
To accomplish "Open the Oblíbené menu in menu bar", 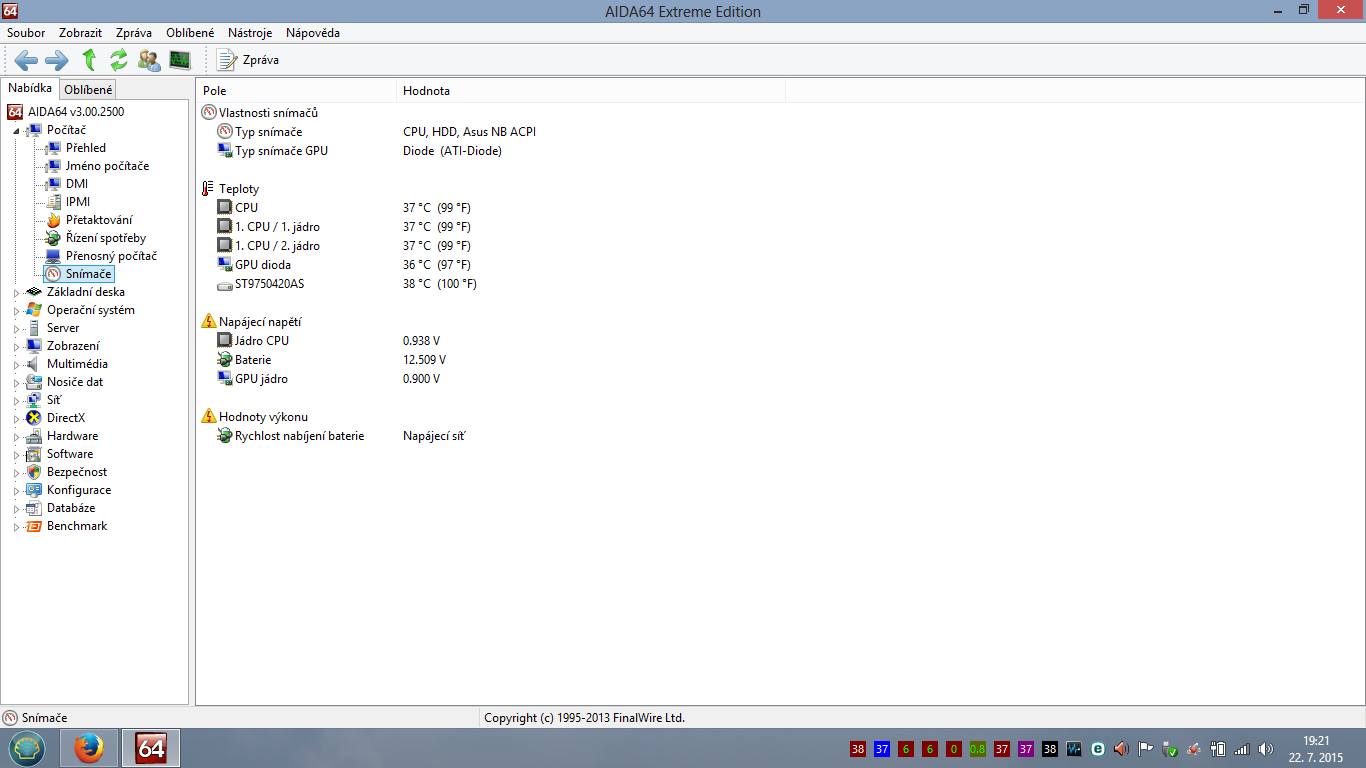I will click(190, 33).
